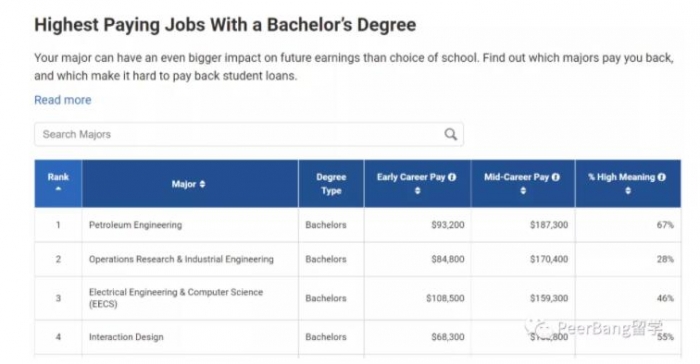Click the Major column header text
The width and height of the screenshot is (700, 364).
pyautogui.click(x=183, y=184)
